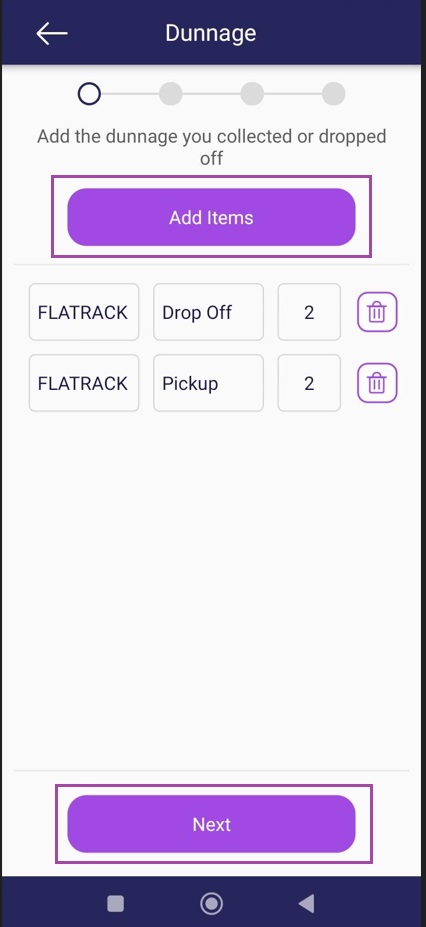Tap the dunnage instruction text

point(212,147)
